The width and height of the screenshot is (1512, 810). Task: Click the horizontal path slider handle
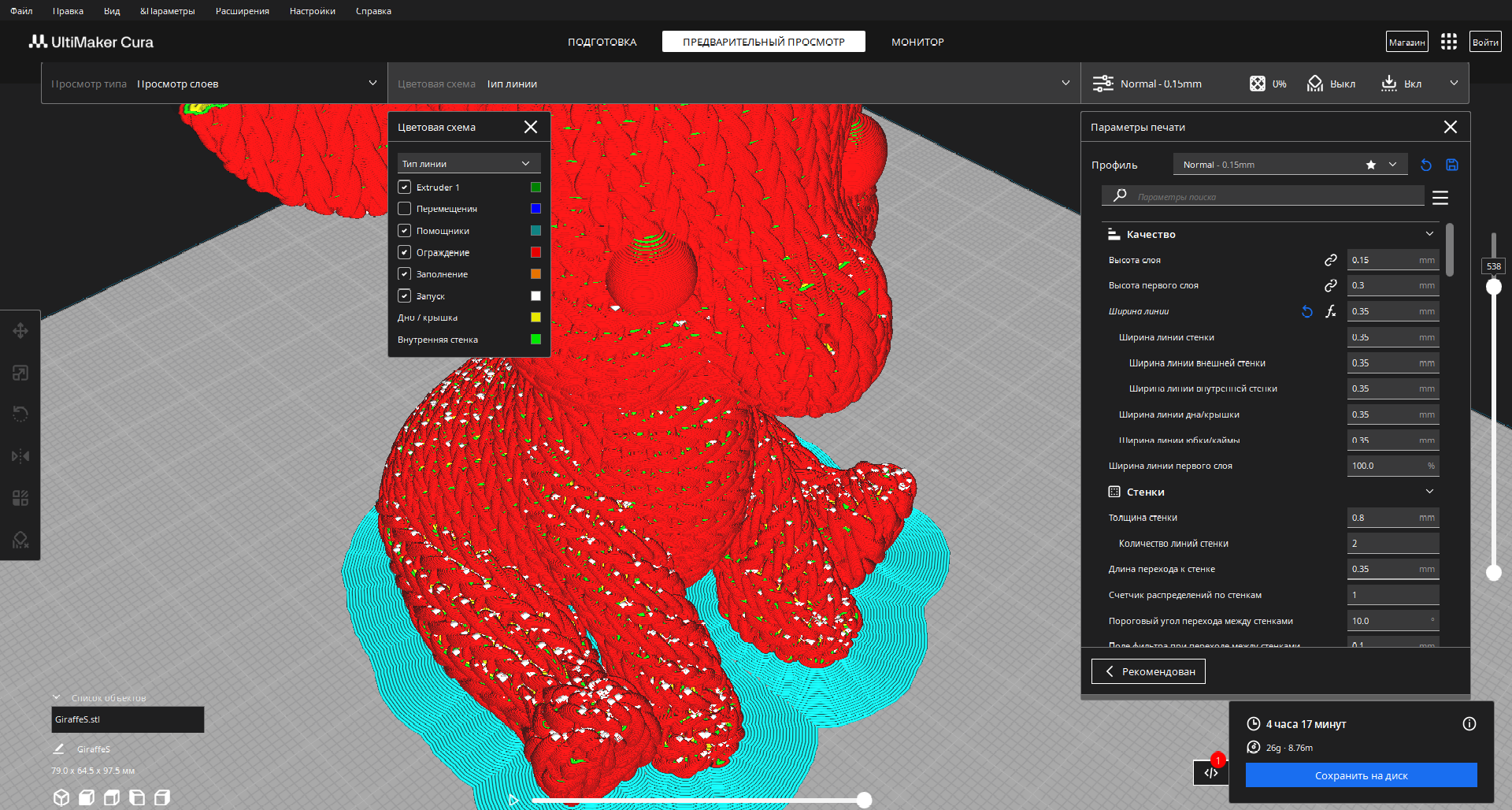pos(864,801)
